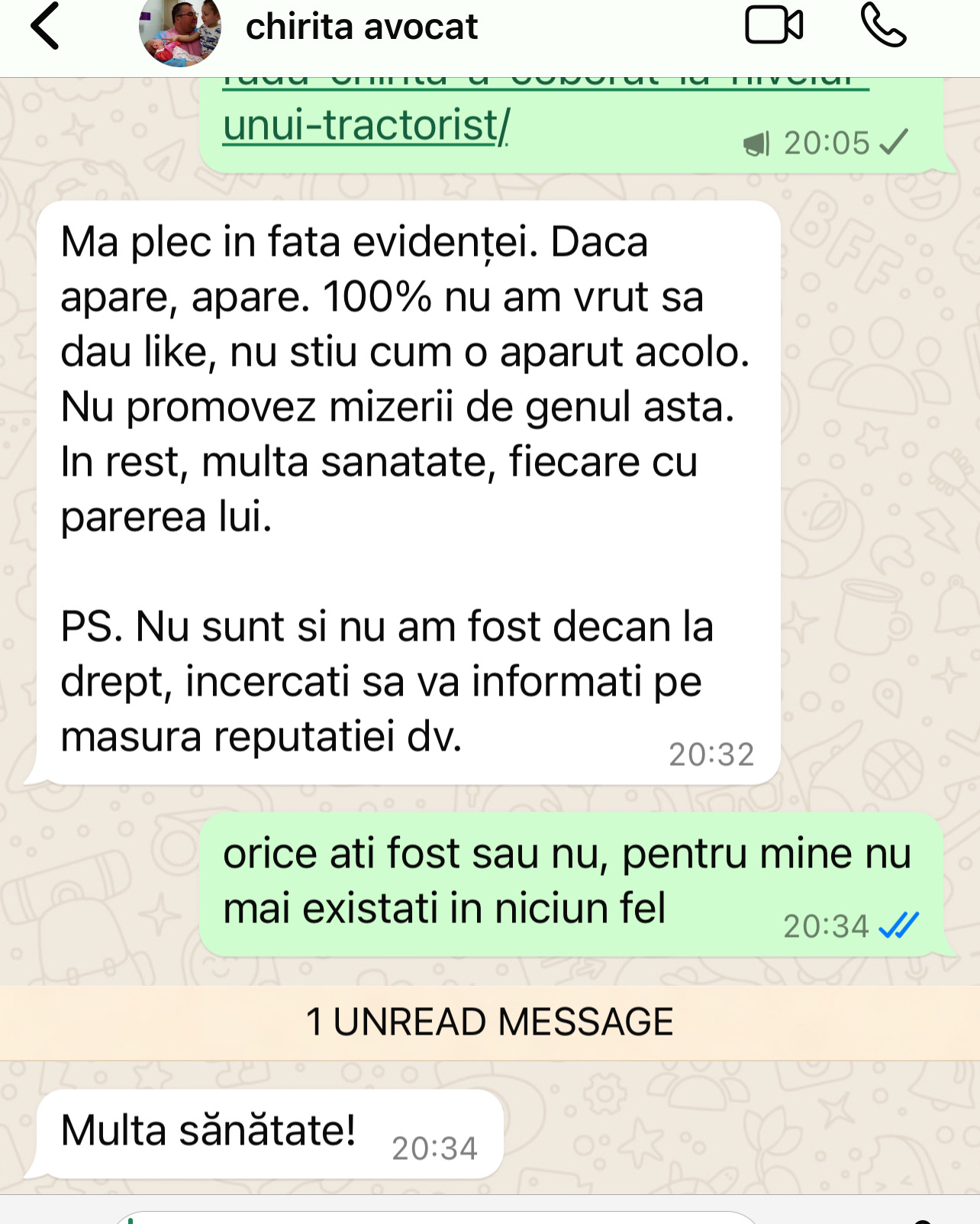Screen dimensions: 980x1224
Task: Start a voice call via phone icon
Action: (x=883, y=25)
